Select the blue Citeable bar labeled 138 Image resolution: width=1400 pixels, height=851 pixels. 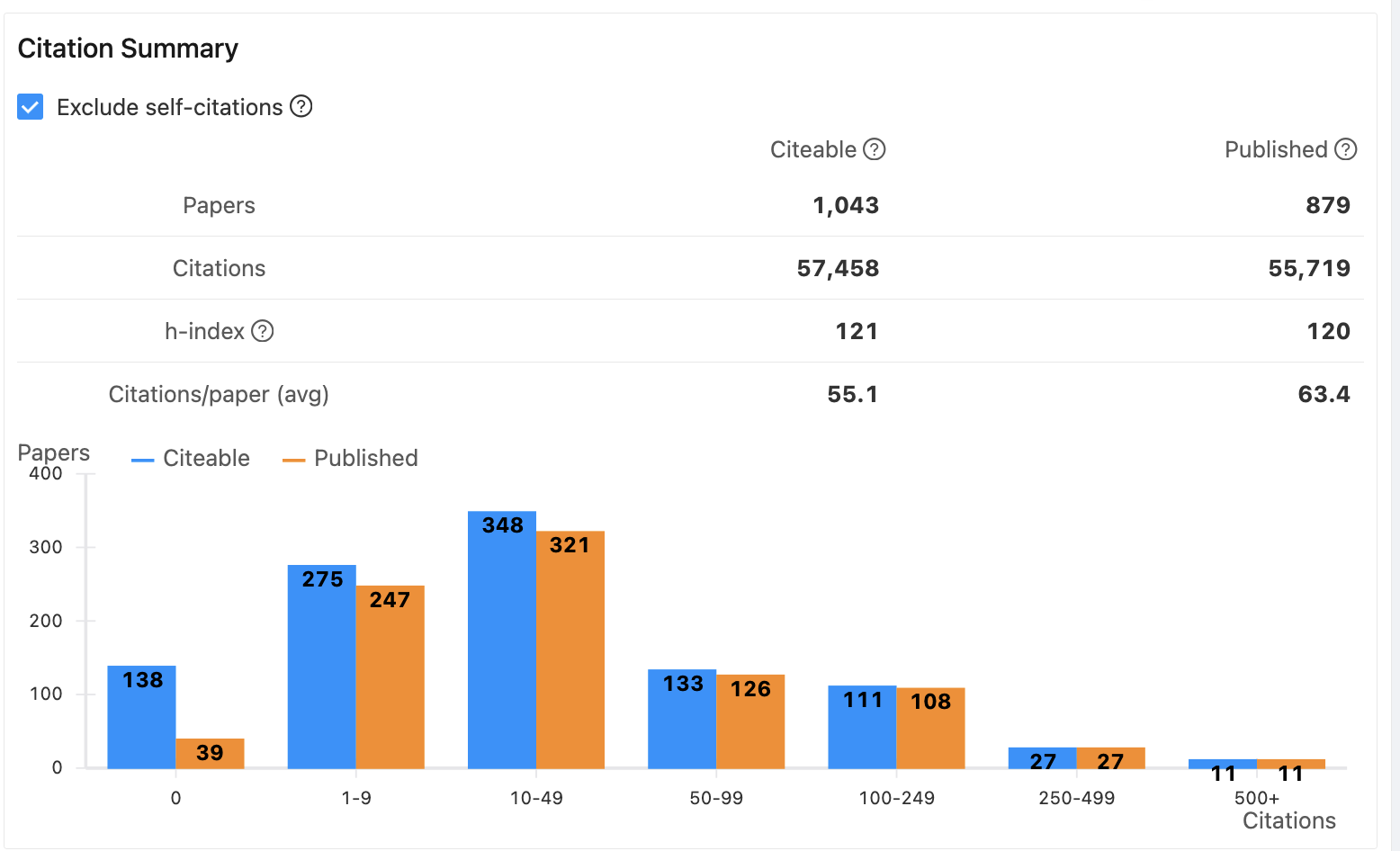(141, 718)
